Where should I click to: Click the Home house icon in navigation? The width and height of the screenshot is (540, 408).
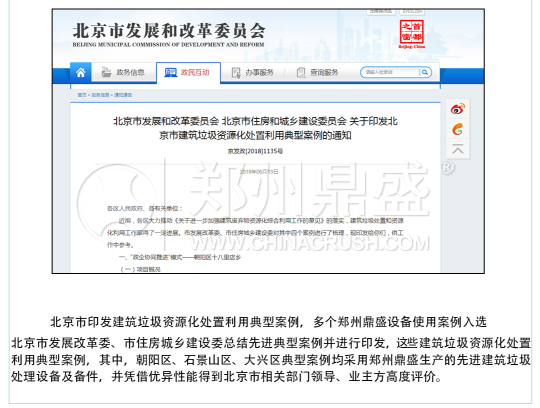coord(81,72)
